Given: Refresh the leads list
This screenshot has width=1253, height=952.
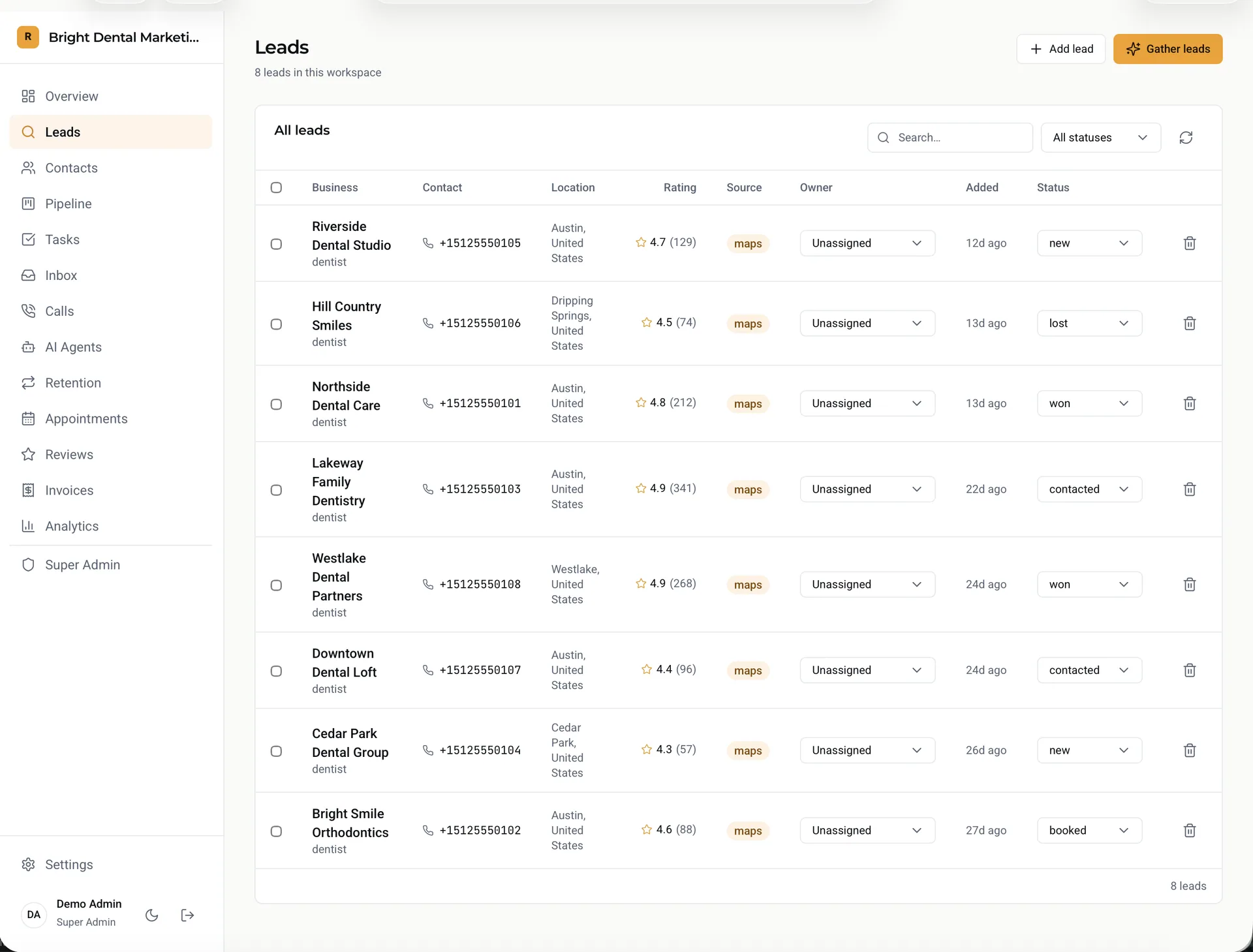Looking at the screenshot, I should (1186, 138).
